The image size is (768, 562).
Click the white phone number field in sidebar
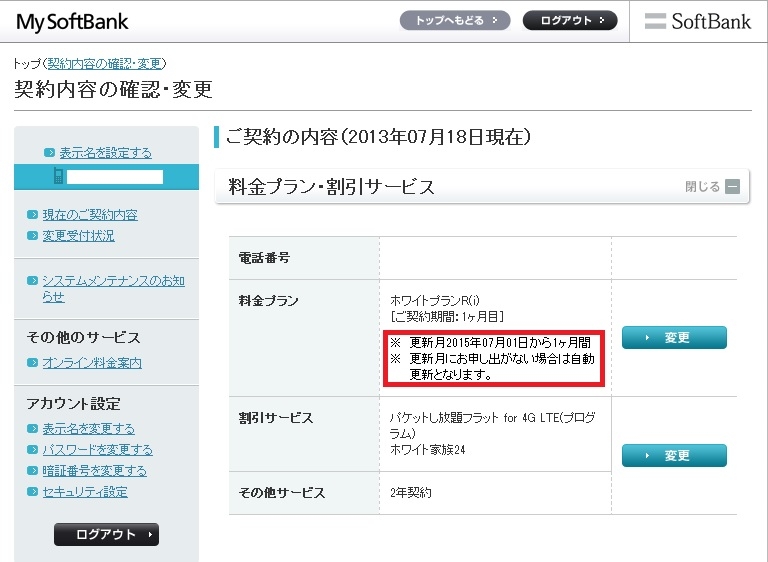click(115, 177)
